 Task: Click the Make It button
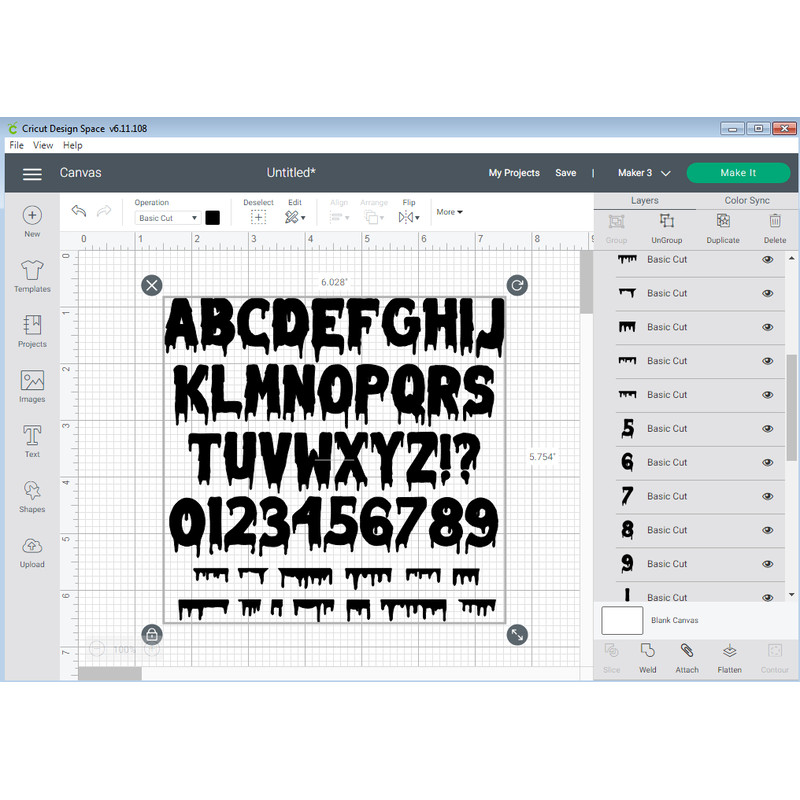click(737, 172)
